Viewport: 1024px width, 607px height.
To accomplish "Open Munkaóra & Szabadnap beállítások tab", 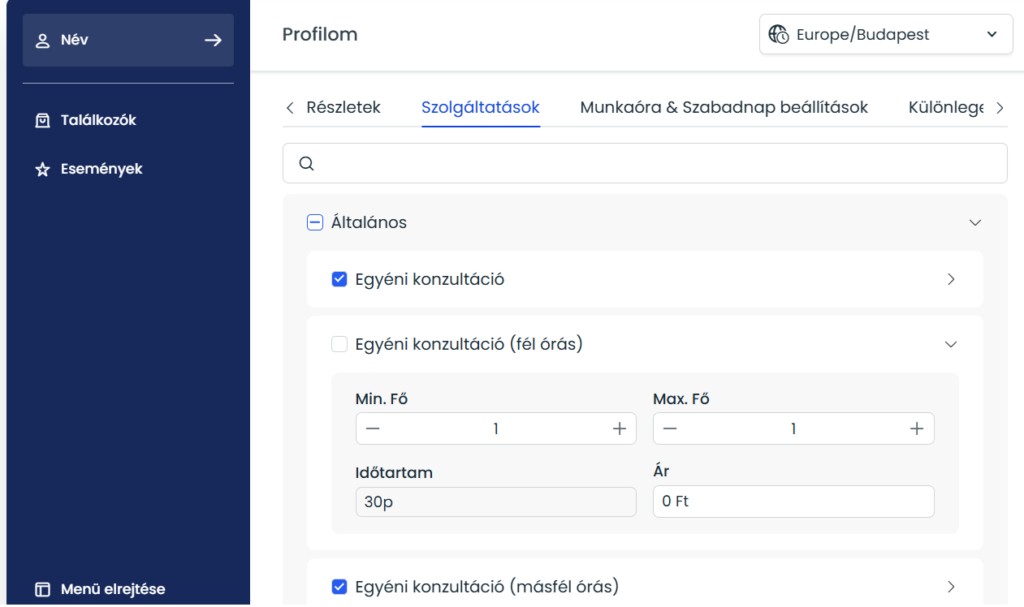I will tap(723, 107).
